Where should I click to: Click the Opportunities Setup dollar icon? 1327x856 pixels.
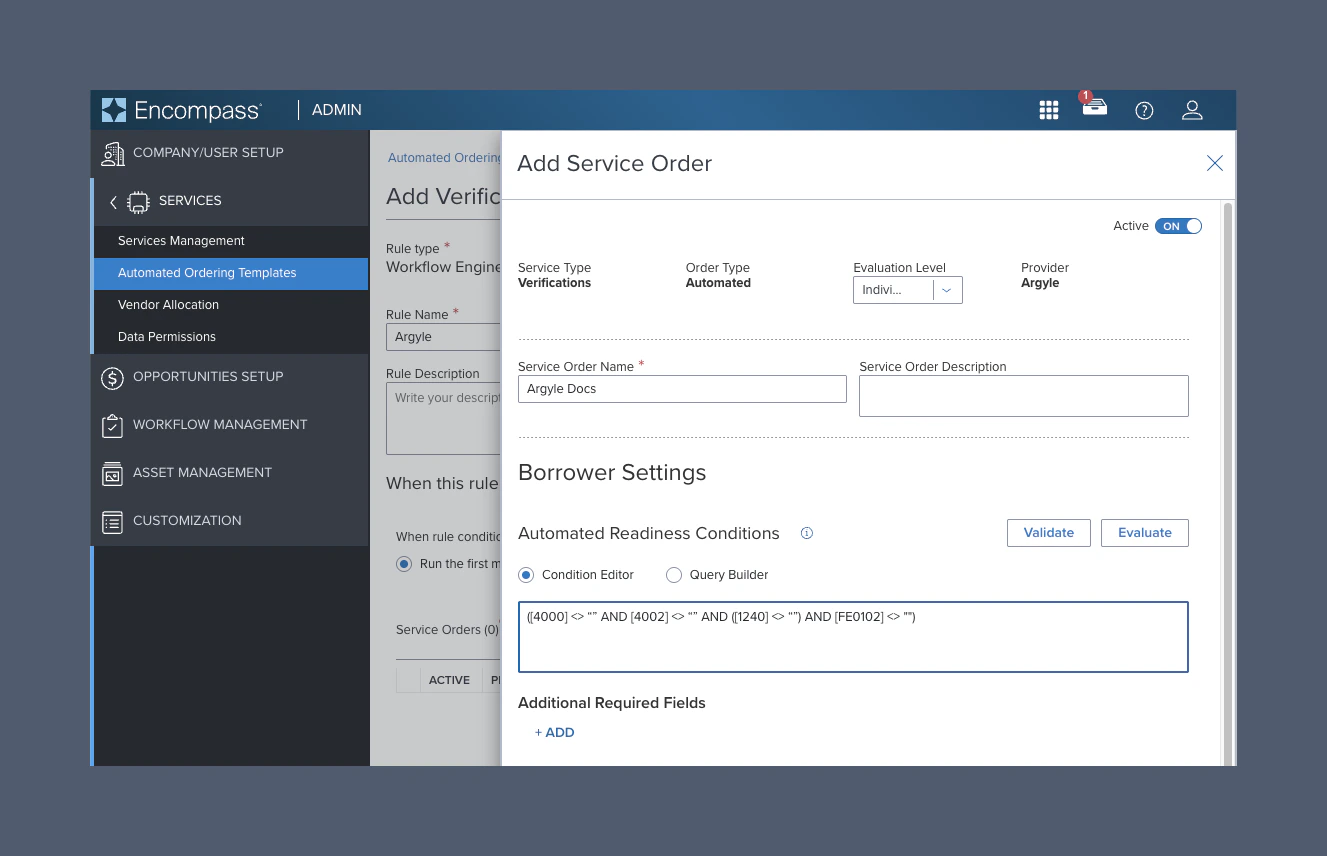[x=112, y=377]
